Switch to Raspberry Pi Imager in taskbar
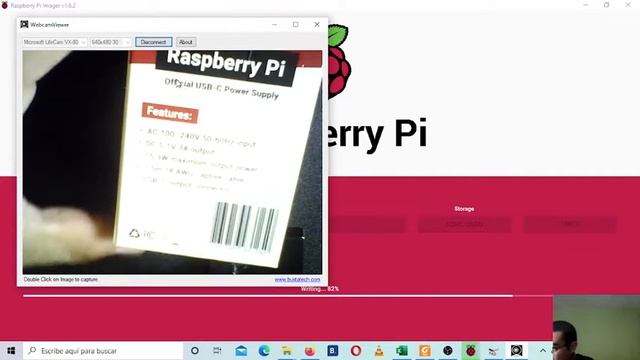 coord(471,351)
